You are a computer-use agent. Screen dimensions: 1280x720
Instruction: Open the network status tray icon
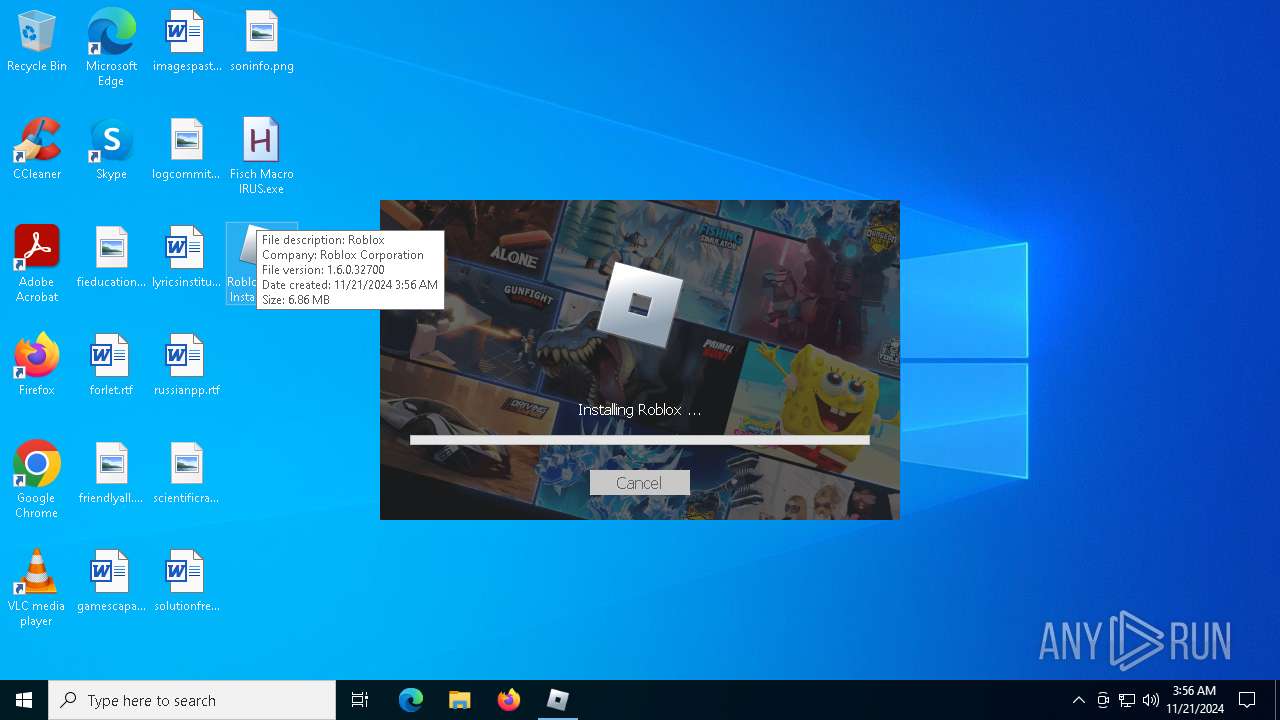click(x=1127, y=700)
